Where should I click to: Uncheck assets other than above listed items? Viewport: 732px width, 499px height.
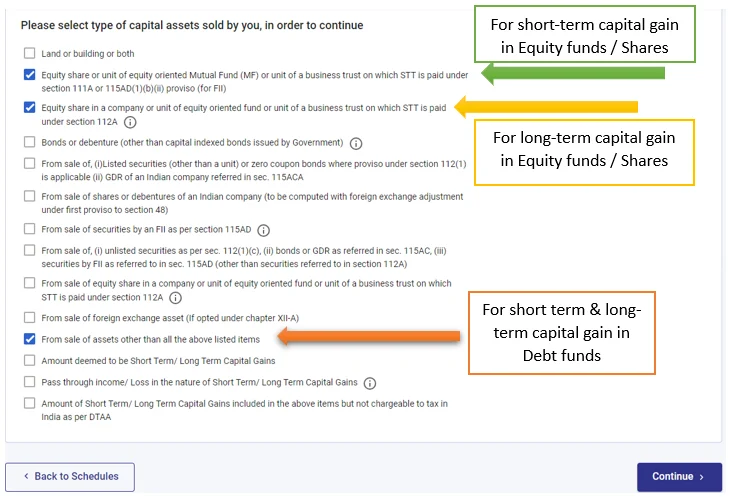pos(30,339)
